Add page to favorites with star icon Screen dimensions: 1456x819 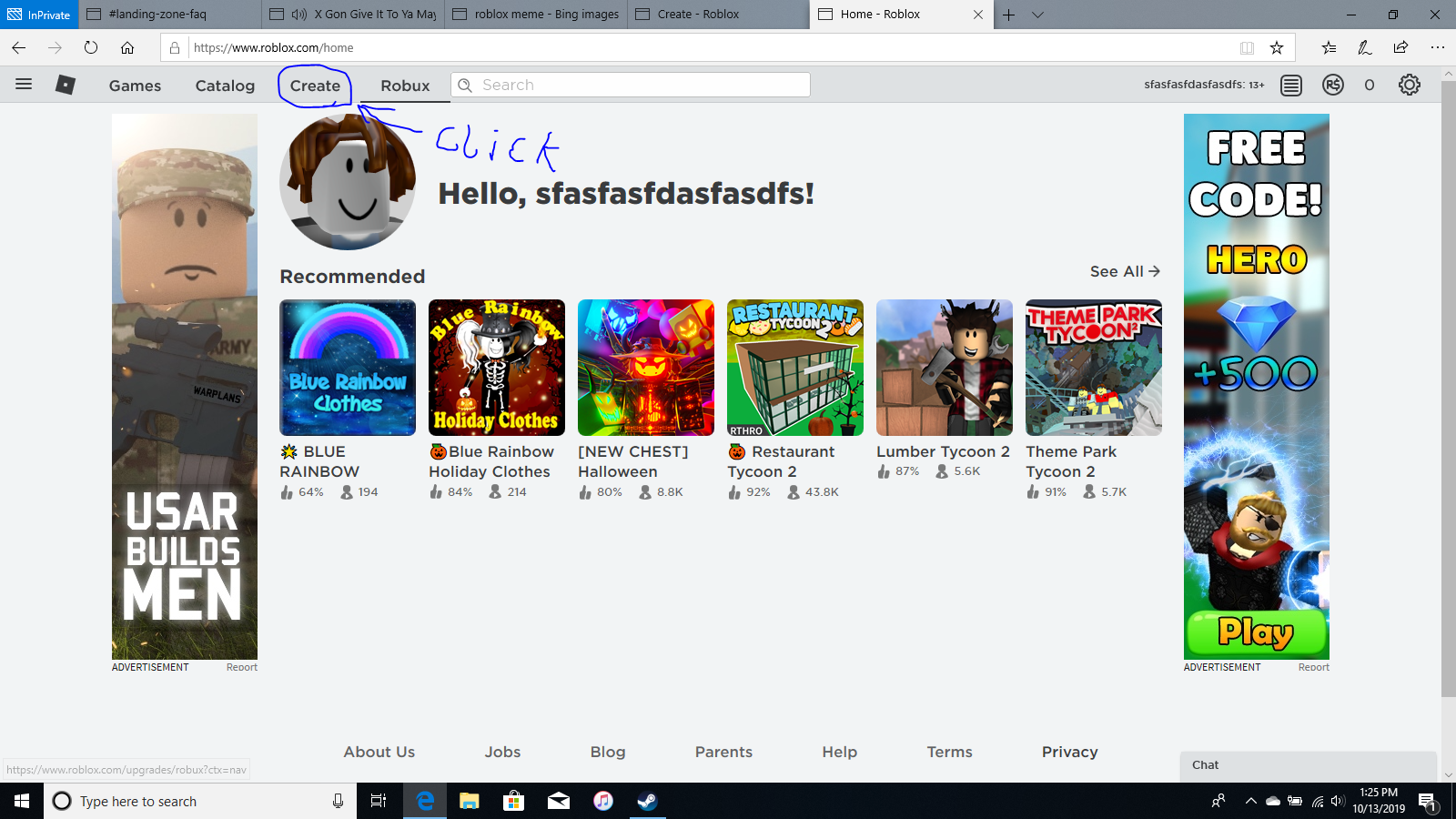click(1277, 47)
